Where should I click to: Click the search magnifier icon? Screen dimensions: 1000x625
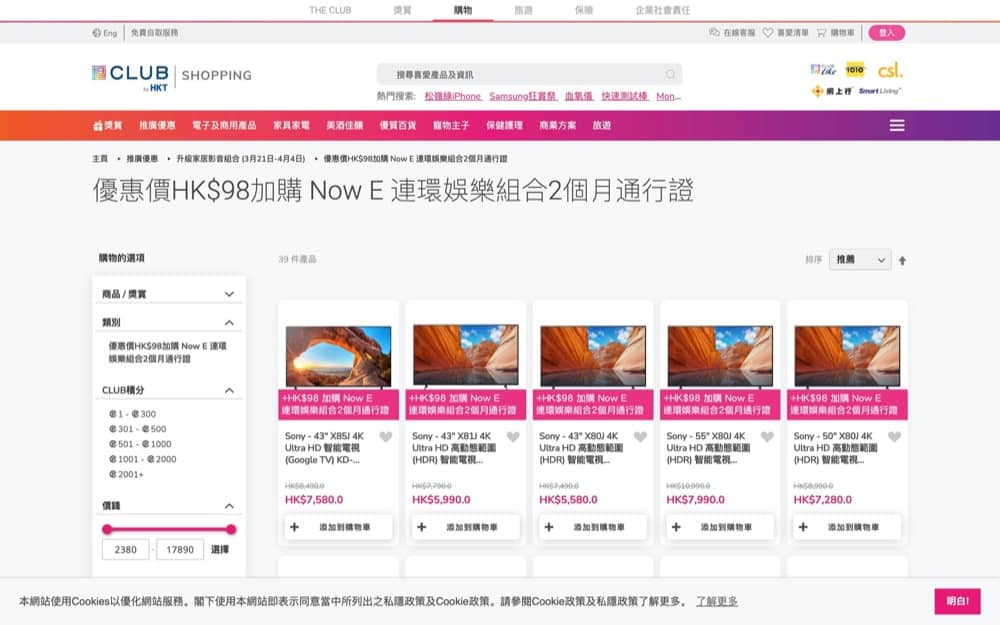[670, 74]
